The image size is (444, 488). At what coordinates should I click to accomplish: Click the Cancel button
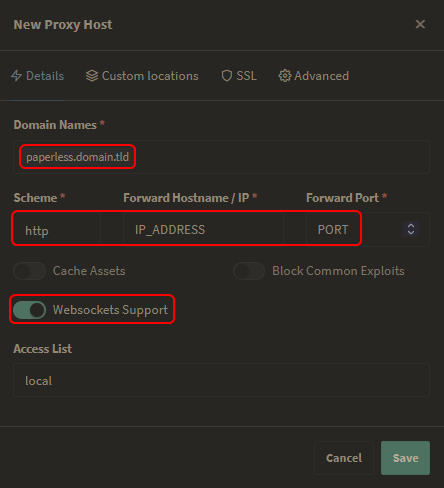[x=344, y=458]
